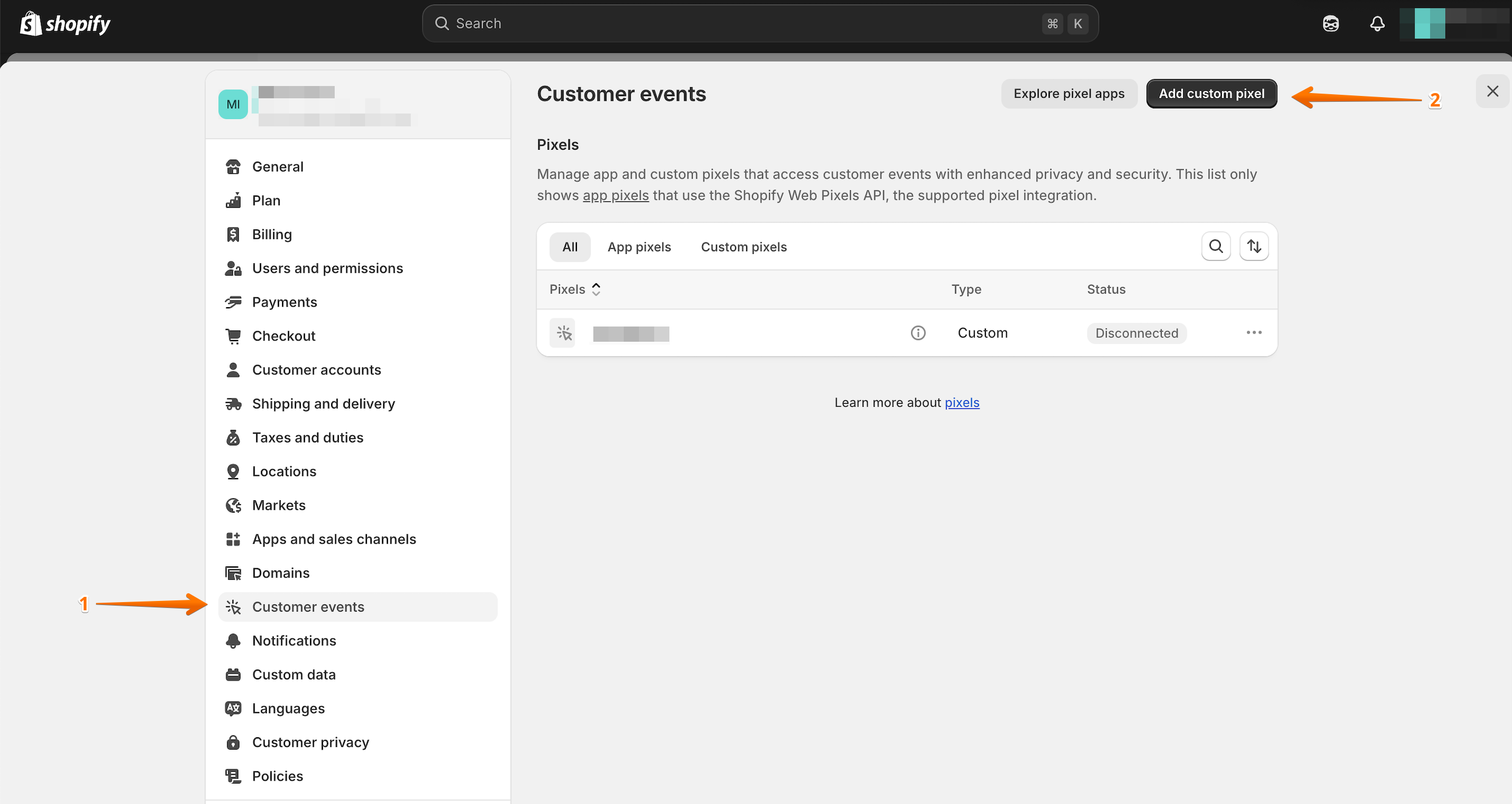Screen dimensions: 1512x804
Task: Open the Markets settings page
Action: (x=279, y=506)
